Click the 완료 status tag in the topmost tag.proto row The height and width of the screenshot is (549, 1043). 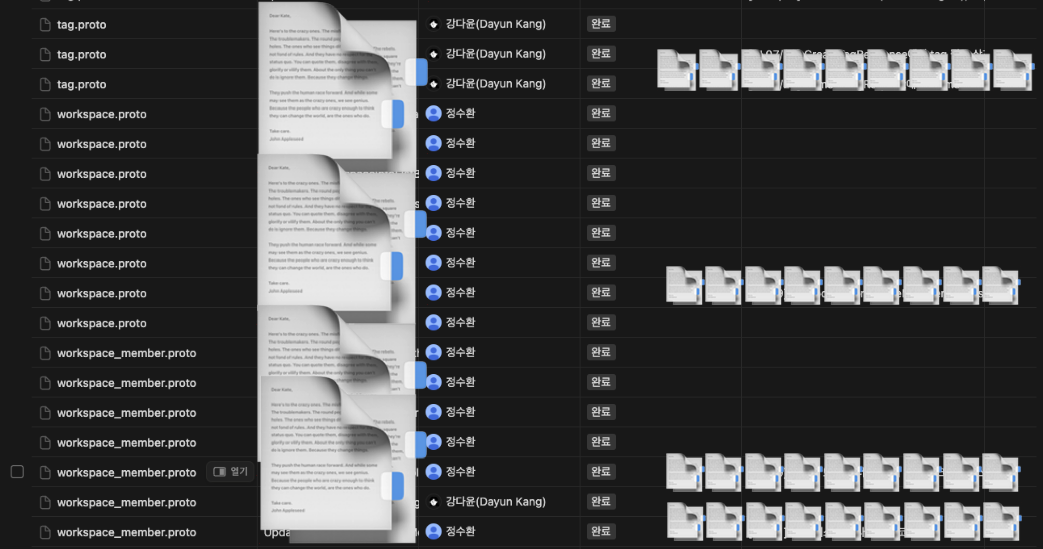tap(601, 24)
